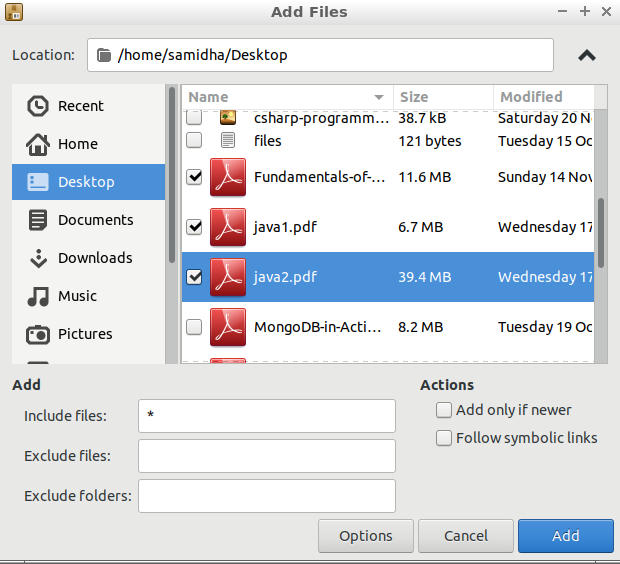Close the Add Files dialog
The width and height of the screenshot is (620, 564).
[606, 11]
